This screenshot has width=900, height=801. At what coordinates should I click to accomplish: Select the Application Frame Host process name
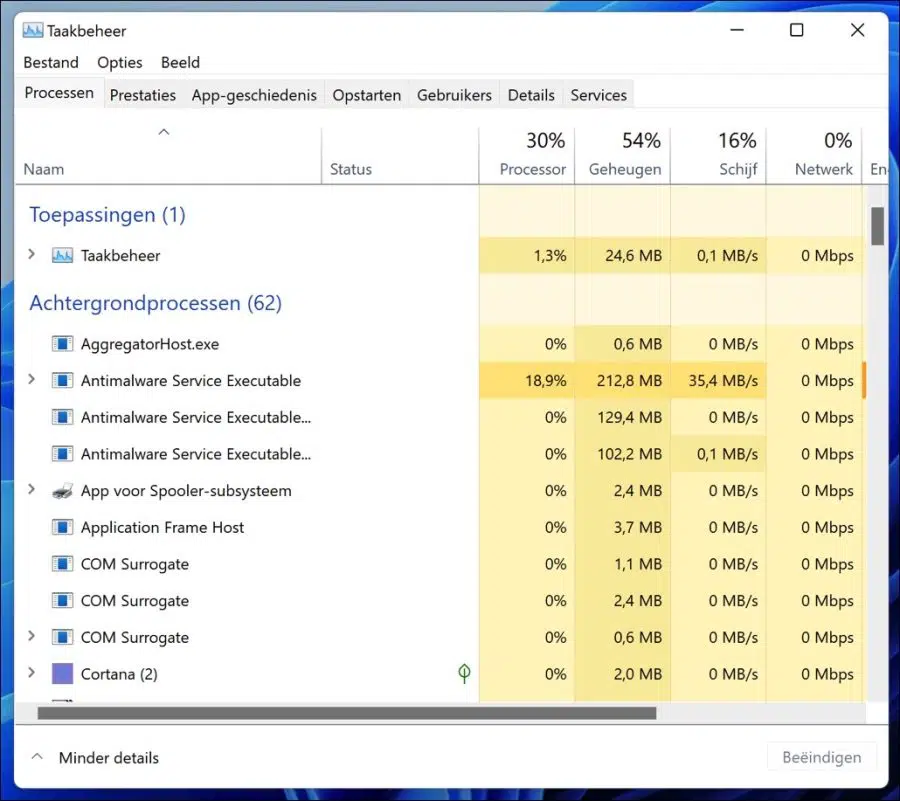click(162, 527)
